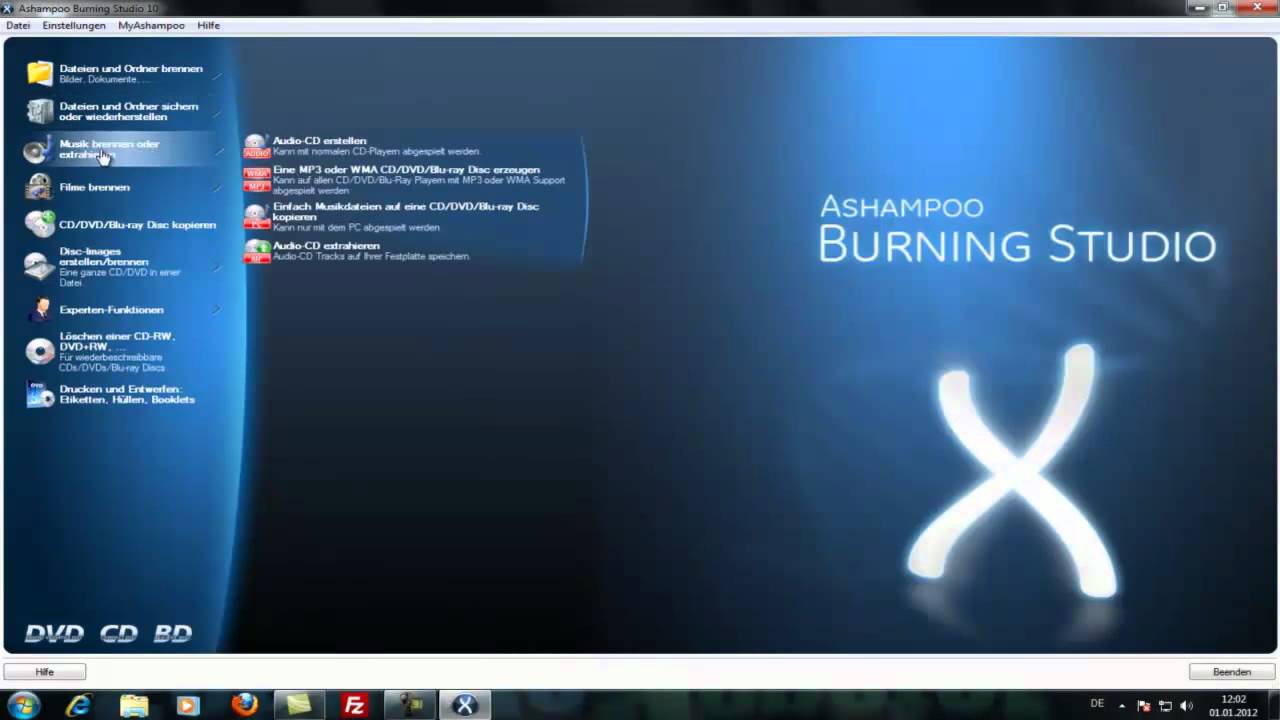Switch to Ashampoo Burning Studio taskbar button
1280x720 pixels.
(465, 705)
